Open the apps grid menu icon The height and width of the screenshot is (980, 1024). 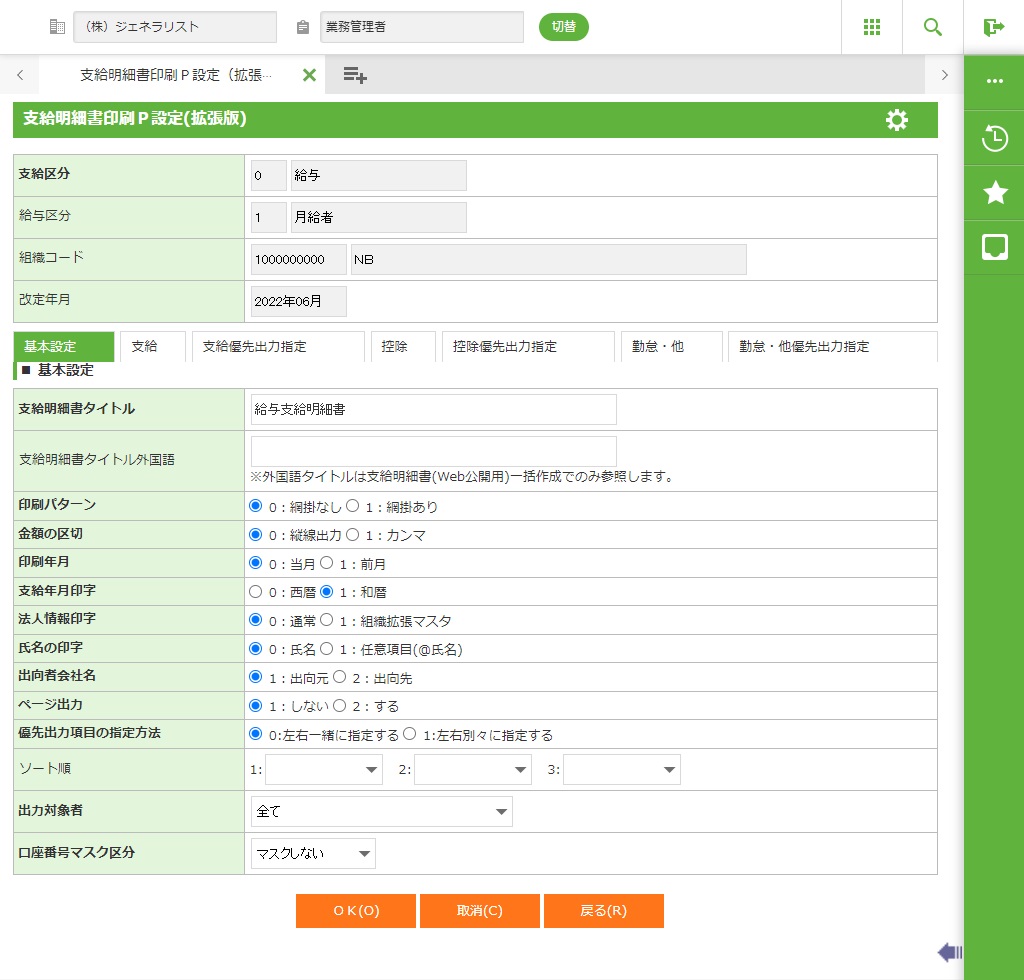point(872,27)
